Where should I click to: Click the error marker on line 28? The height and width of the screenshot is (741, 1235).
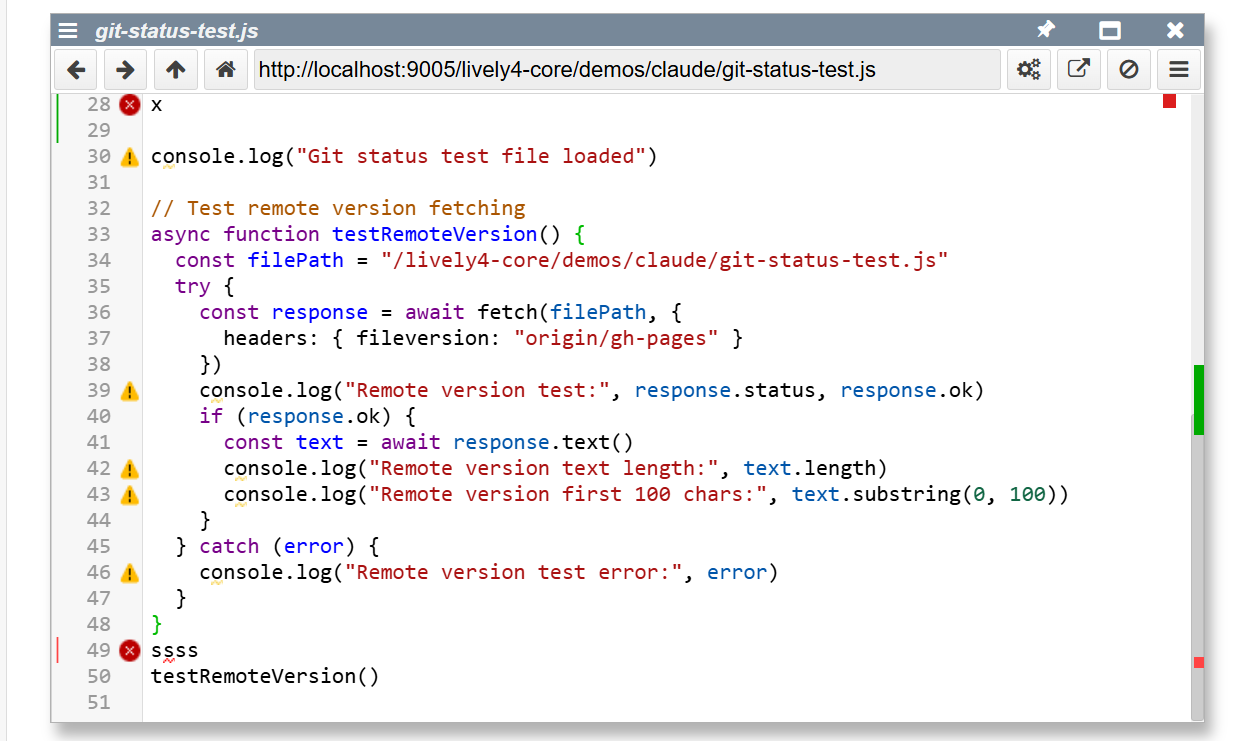(129, 104)
